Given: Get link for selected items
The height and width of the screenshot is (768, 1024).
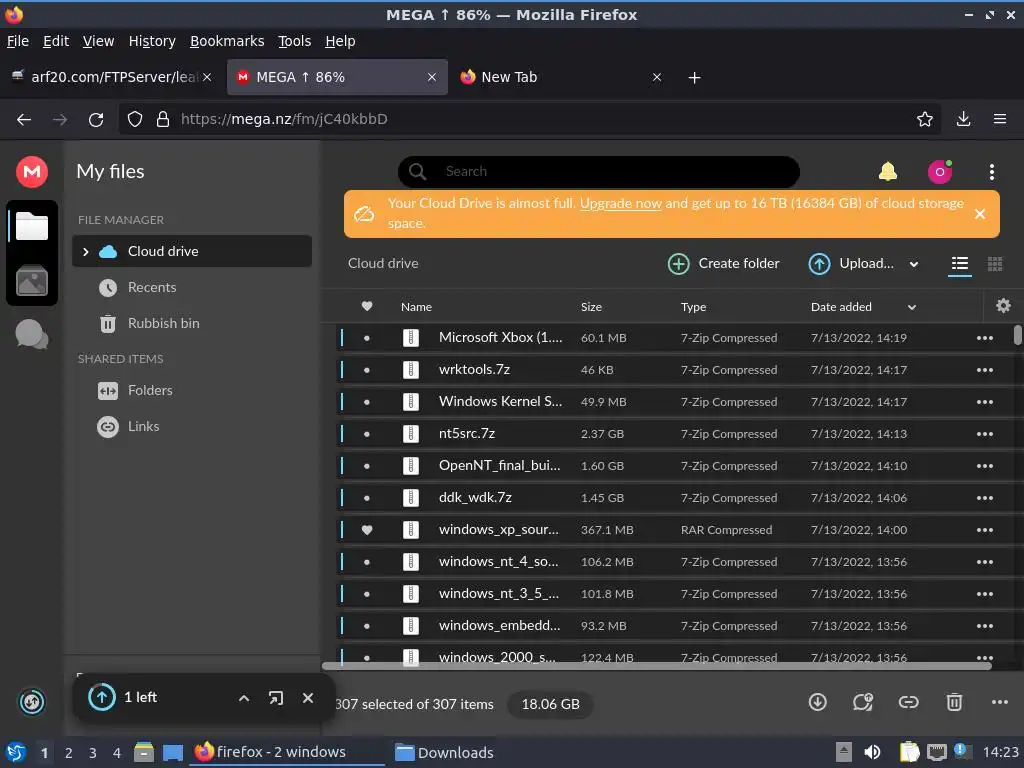Looking at the screenshot, I should [908, 702].
